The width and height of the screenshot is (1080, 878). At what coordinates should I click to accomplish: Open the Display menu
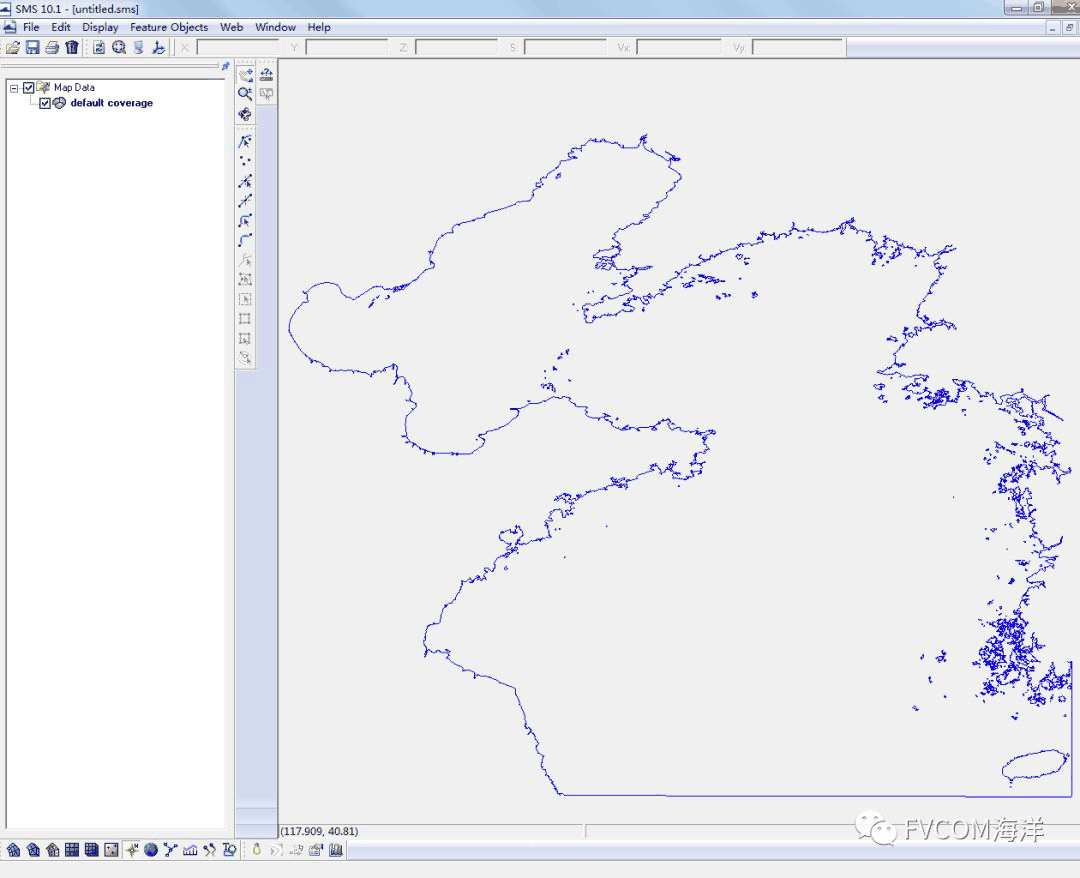100,27
